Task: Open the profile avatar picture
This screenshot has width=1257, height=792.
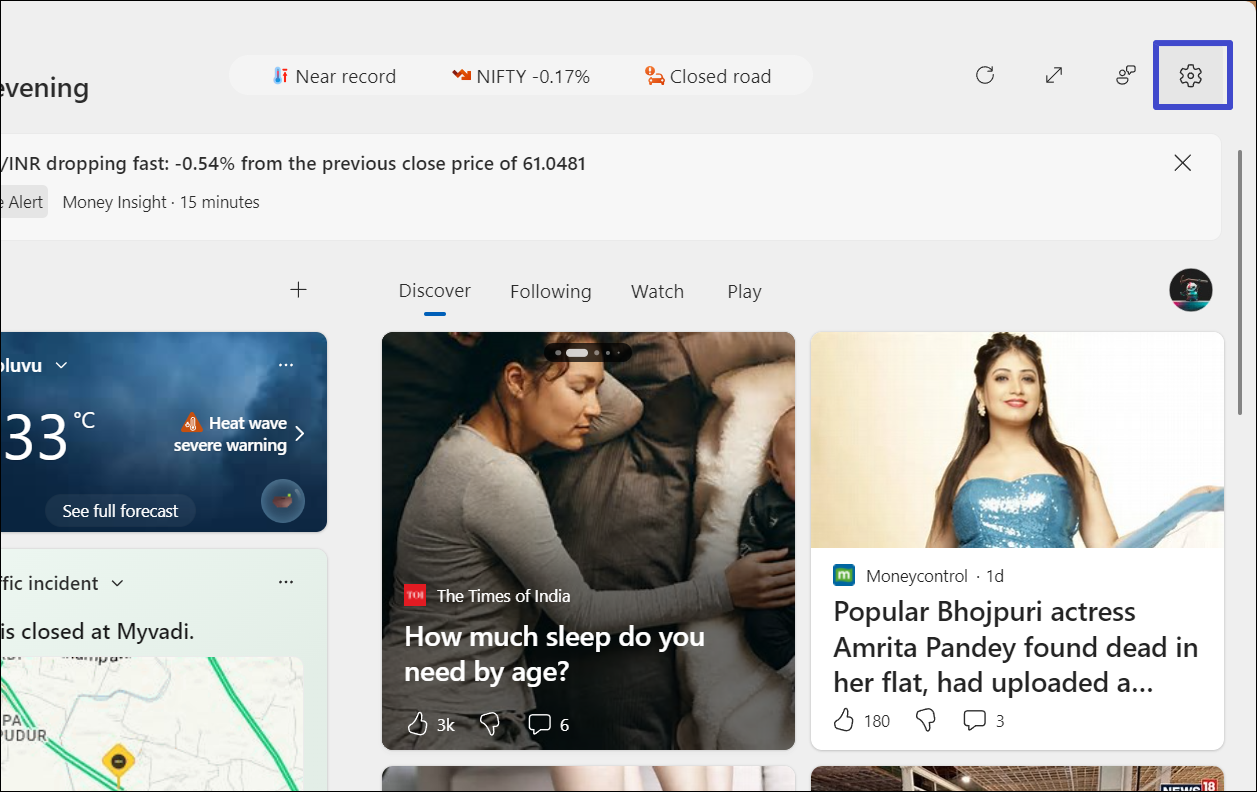Action: (1190, 290)
